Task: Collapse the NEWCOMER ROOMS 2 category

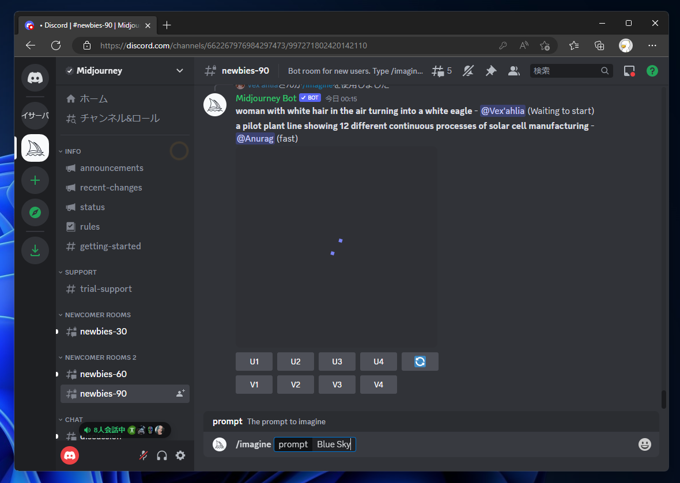Action: click(x=97, y=357)
